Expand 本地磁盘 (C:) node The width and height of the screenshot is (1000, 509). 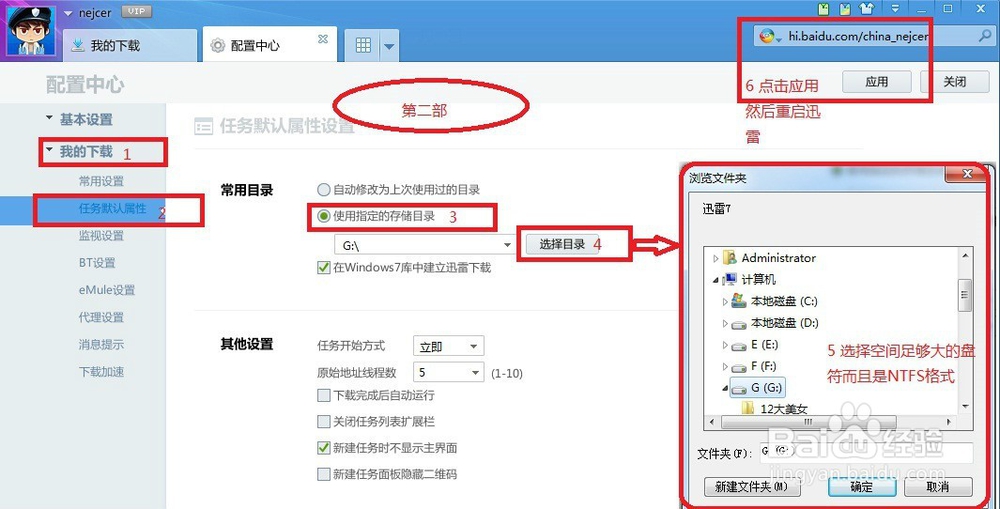pyautogui.click(x=725, y=302)
